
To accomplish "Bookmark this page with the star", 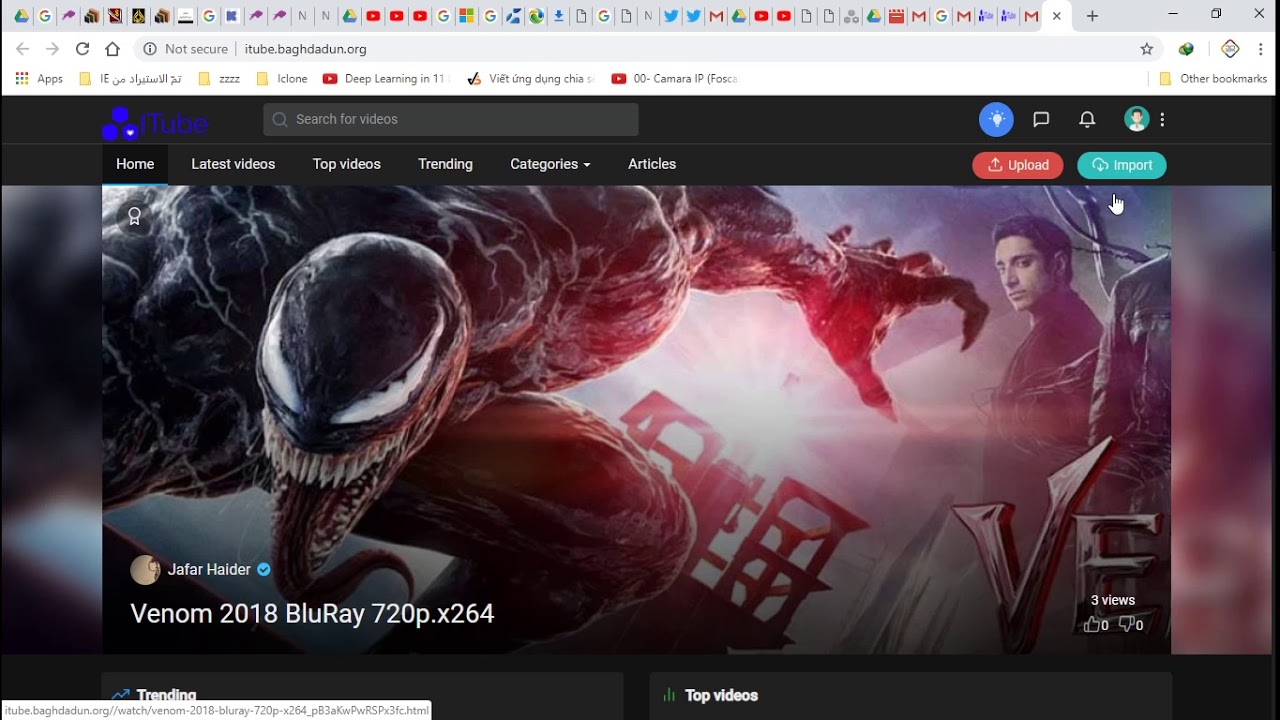I will click(1147, 48).
